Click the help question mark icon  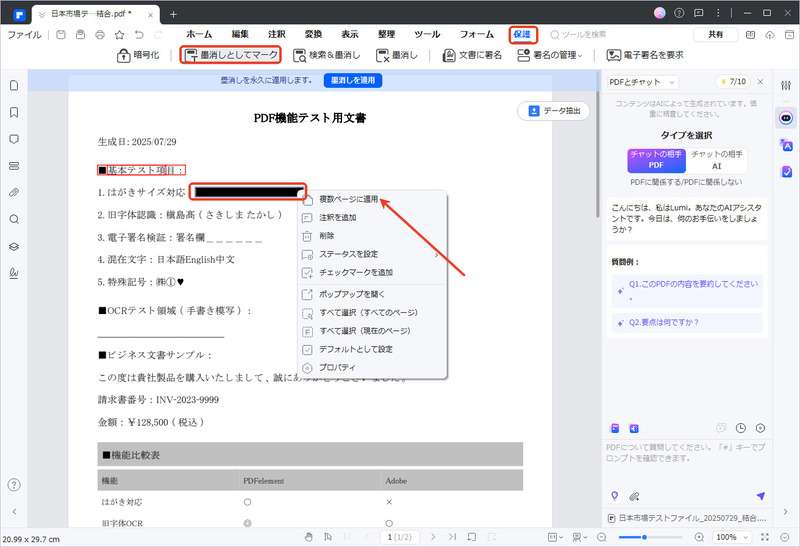[14, 485]
